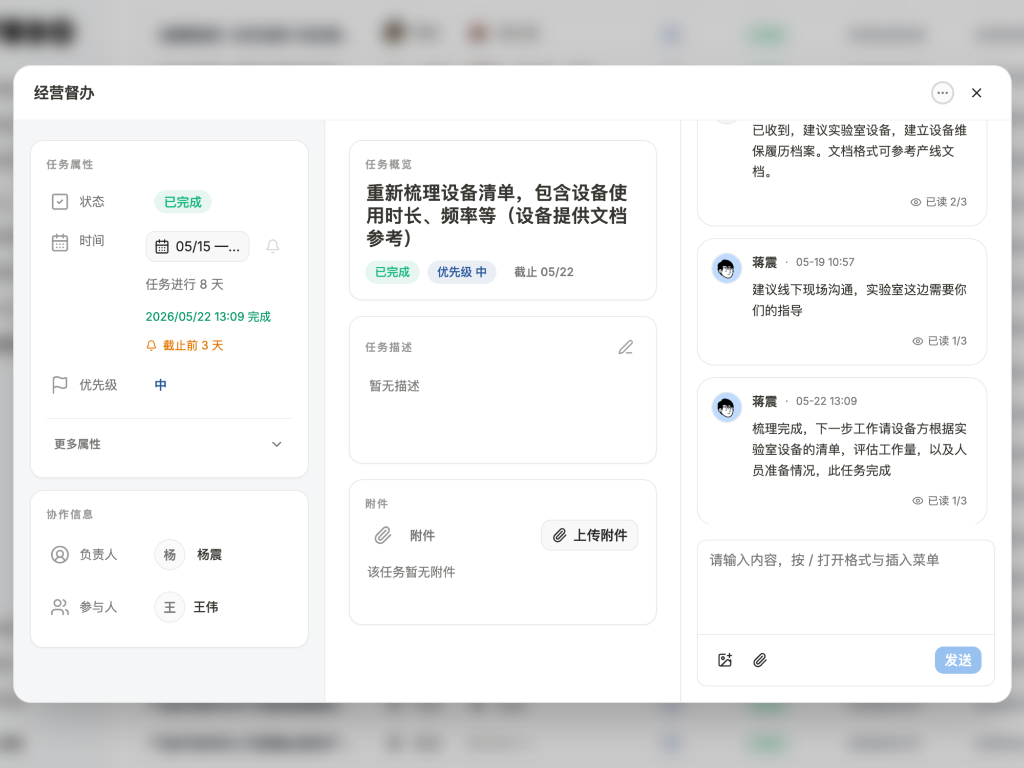The width and height of the screenshot is (1024, 768).
Task: Open the 05/15 date range picker
Action: (197, 246)
